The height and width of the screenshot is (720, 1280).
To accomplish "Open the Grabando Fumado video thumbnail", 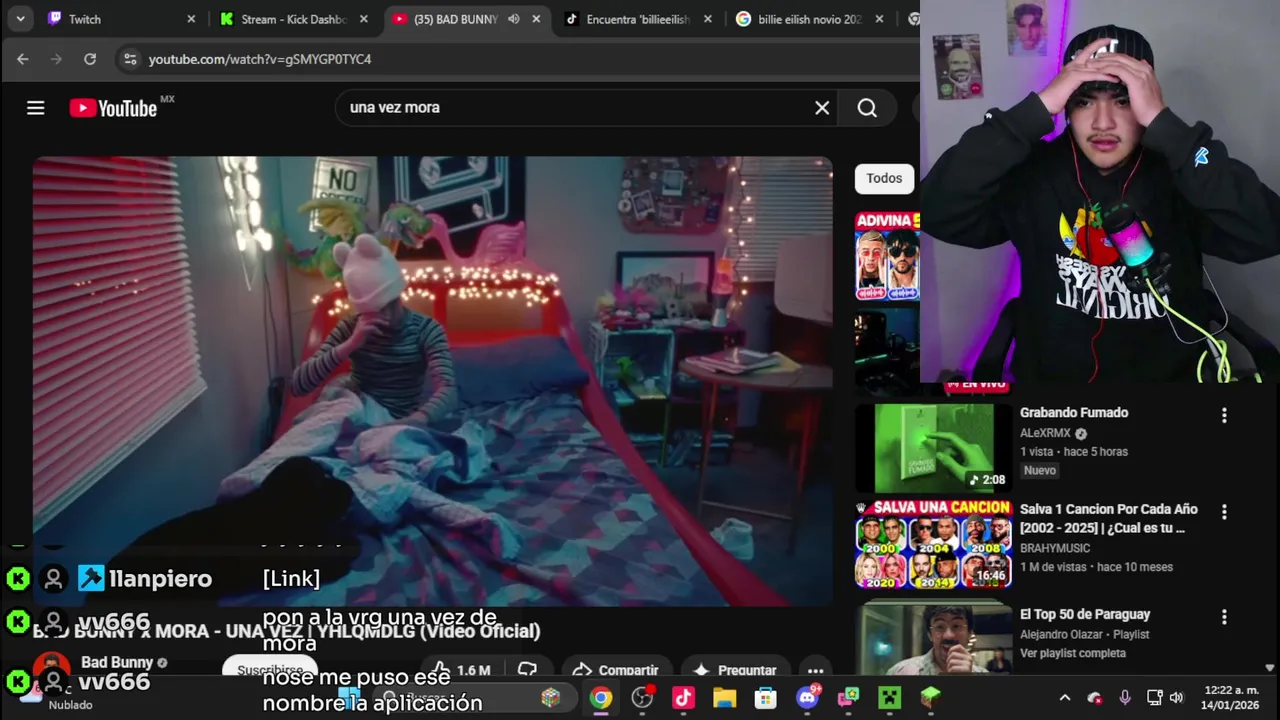I will click(934, 448).
